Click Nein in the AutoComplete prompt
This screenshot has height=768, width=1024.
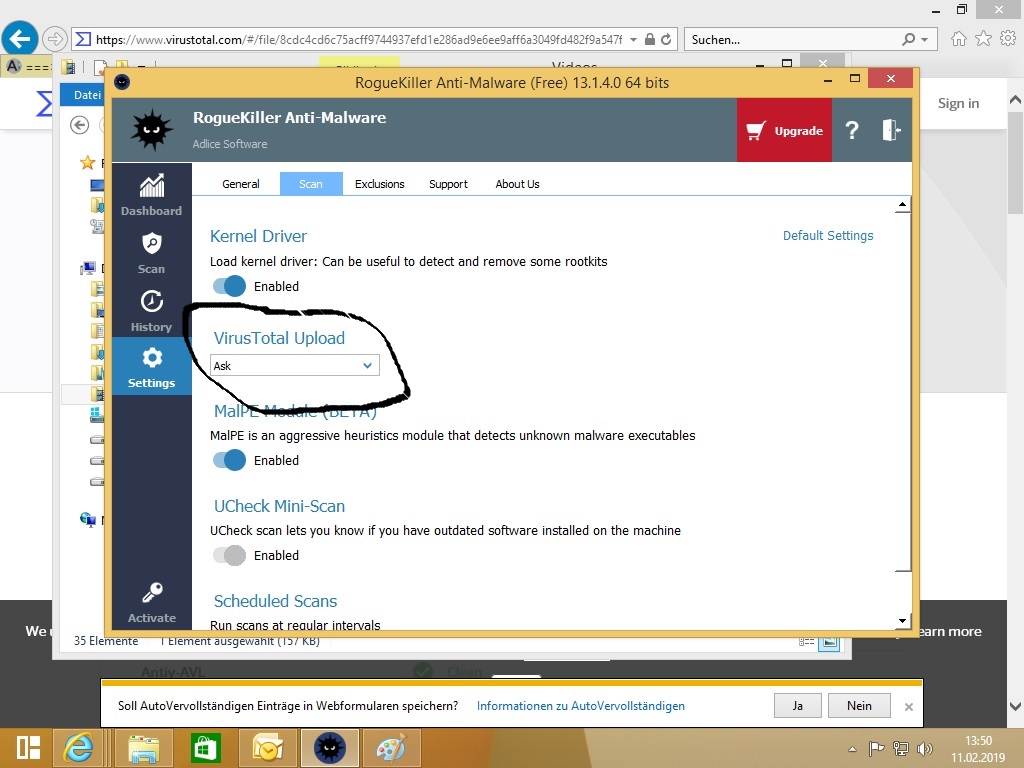click(x=859, y=705)
